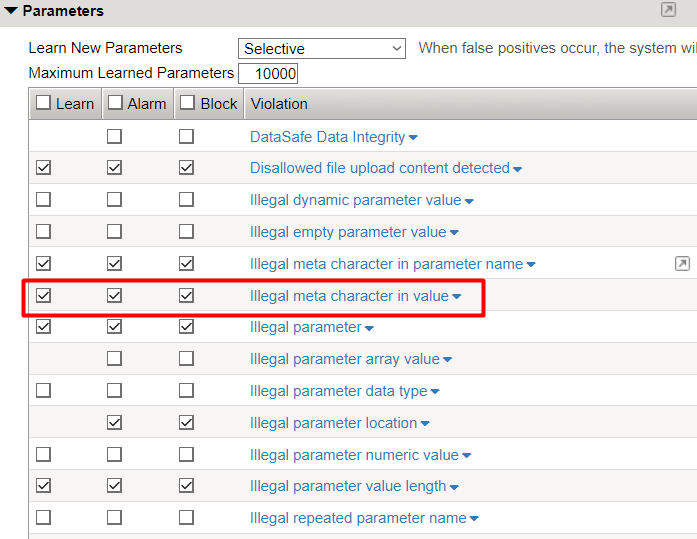Expand arrow next to DataSafe Data Integrity
This screenshot has height=539, width=697.
(414, 138)
